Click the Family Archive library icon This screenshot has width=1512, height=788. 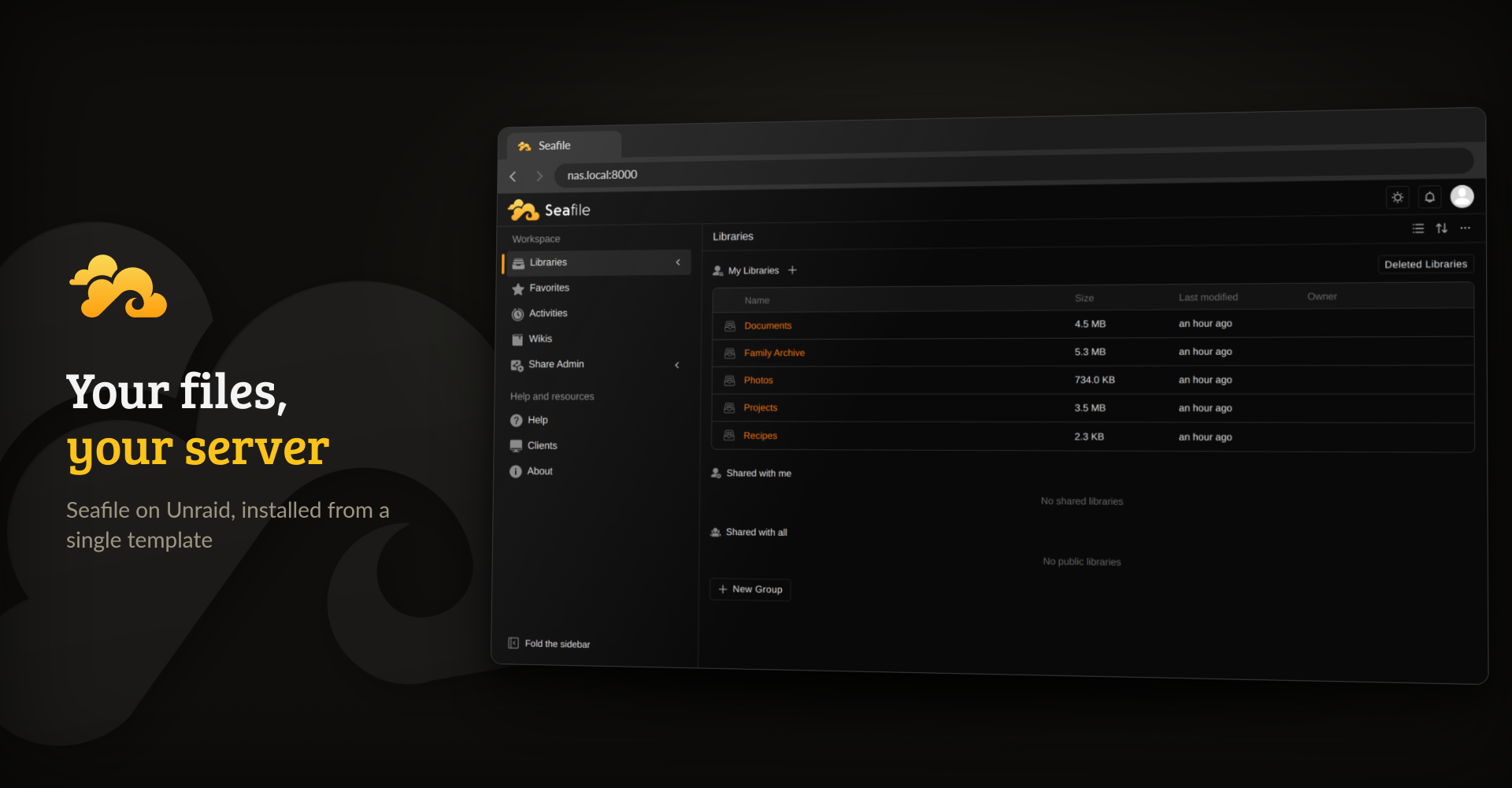click(x=730, y=354)
